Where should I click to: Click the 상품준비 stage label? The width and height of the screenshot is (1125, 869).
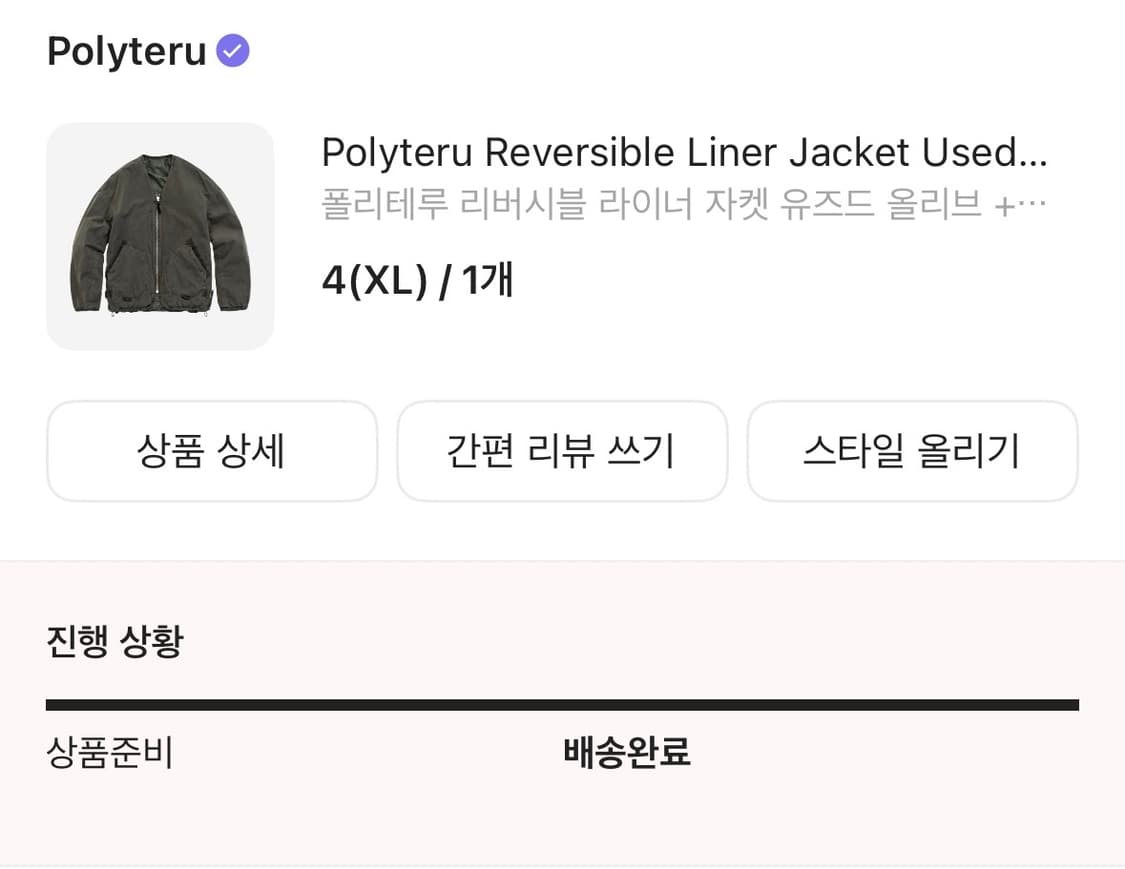point(111,753)
